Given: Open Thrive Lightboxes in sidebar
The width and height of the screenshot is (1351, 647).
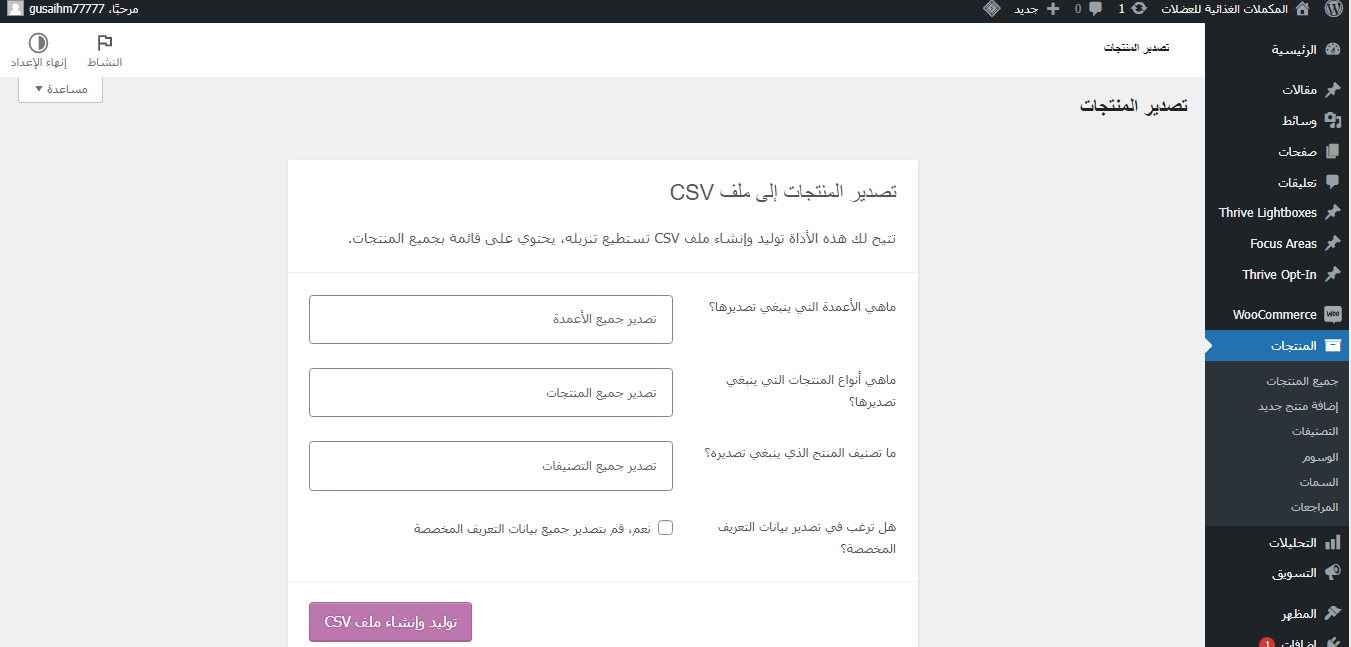Looking at the screenshot, I should pos(1268,213).
